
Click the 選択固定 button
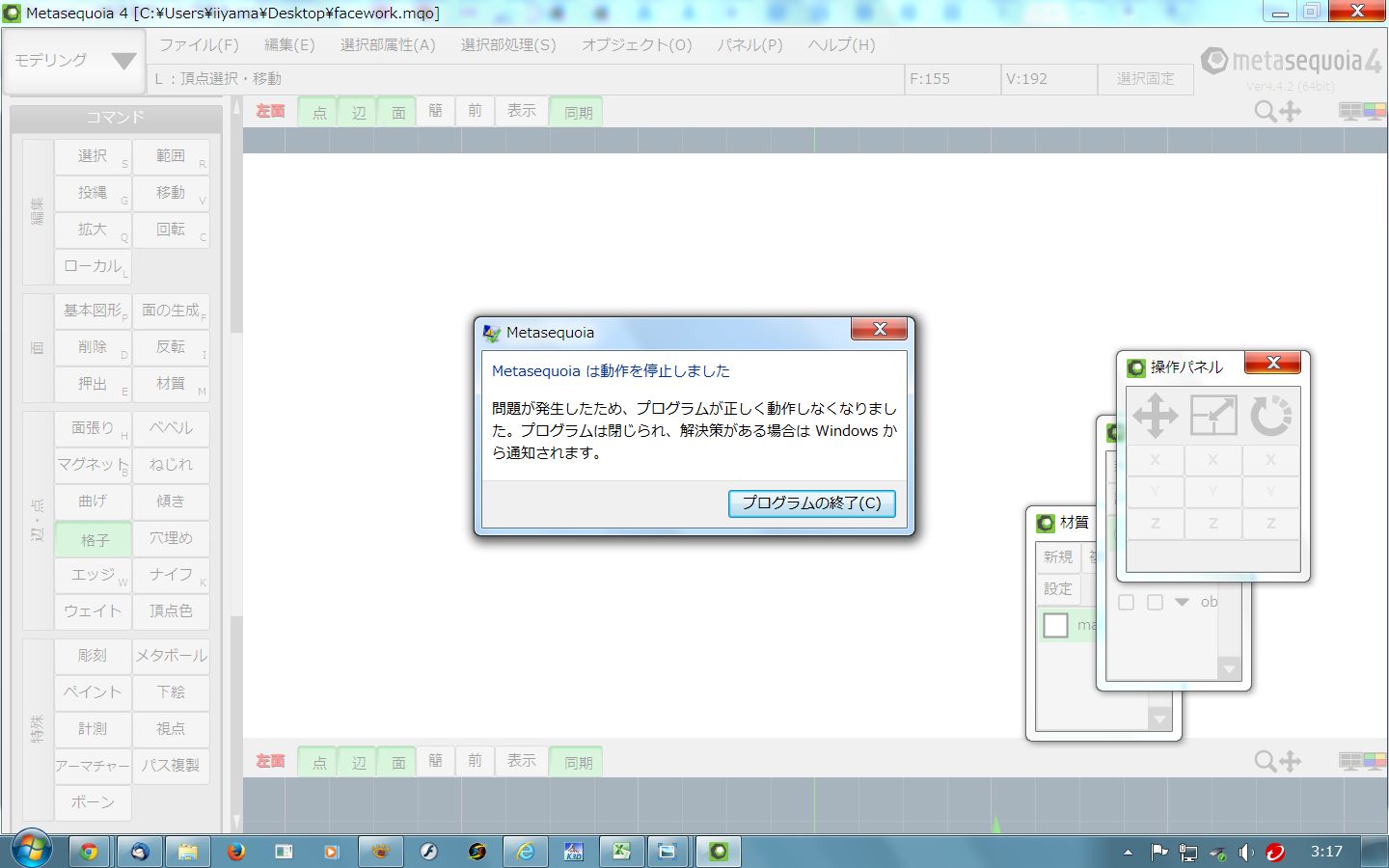point(1145,79)
